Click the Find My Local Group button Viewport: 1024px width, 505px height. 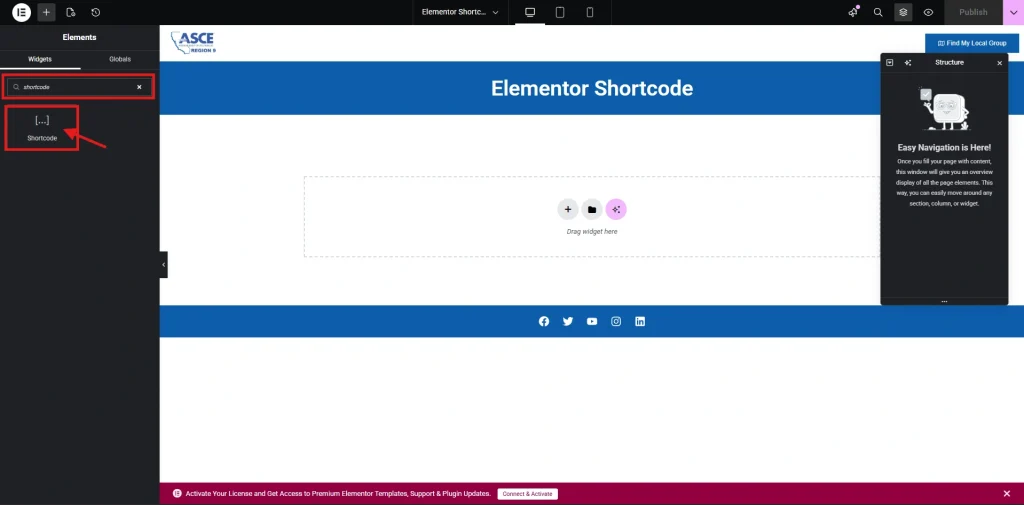click(x=972, y=43)
